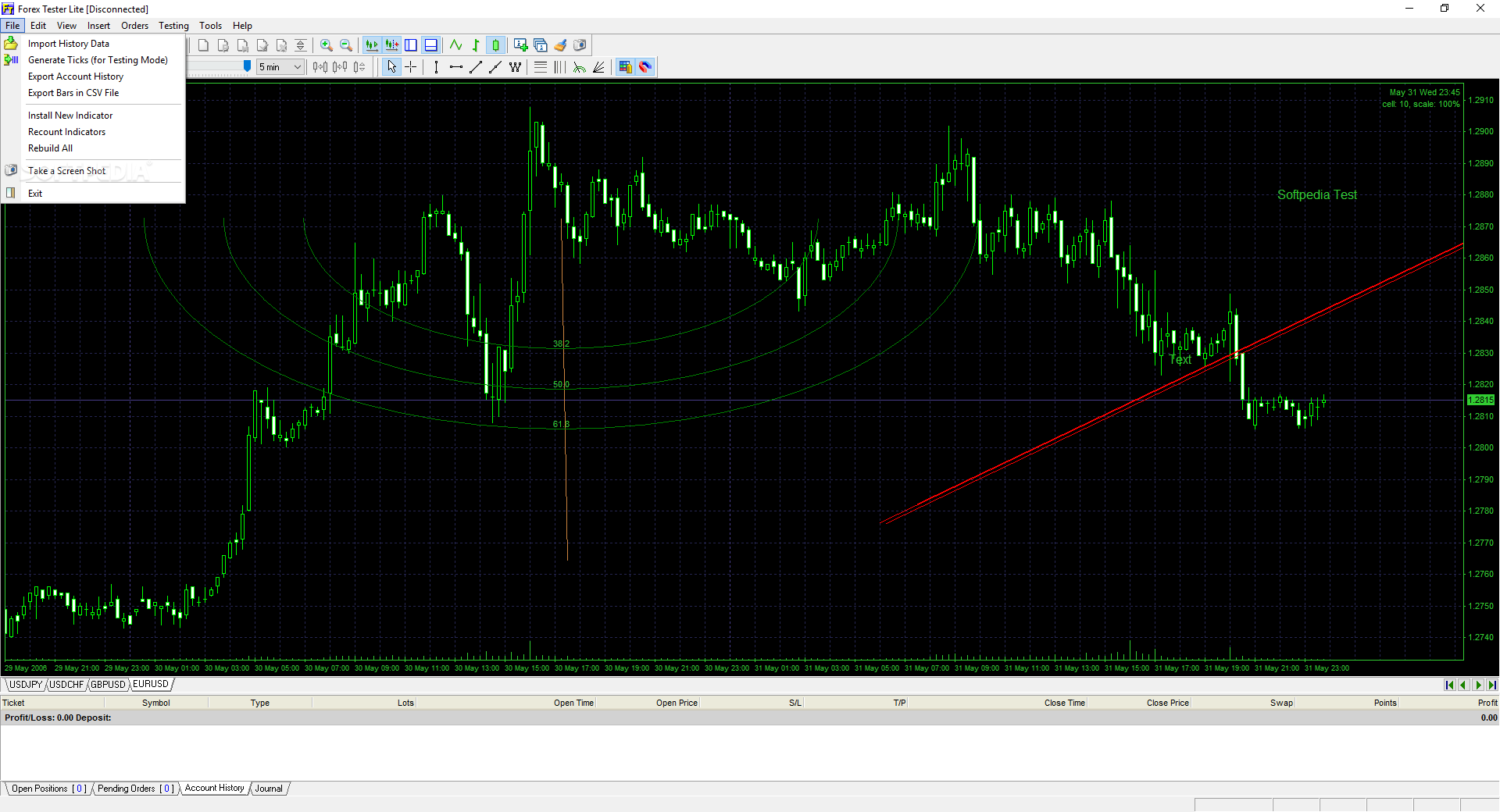This screenshot has width=1500, height=812.
Task: Click the paintbrush clear objects icon
Action: [560, 45]
